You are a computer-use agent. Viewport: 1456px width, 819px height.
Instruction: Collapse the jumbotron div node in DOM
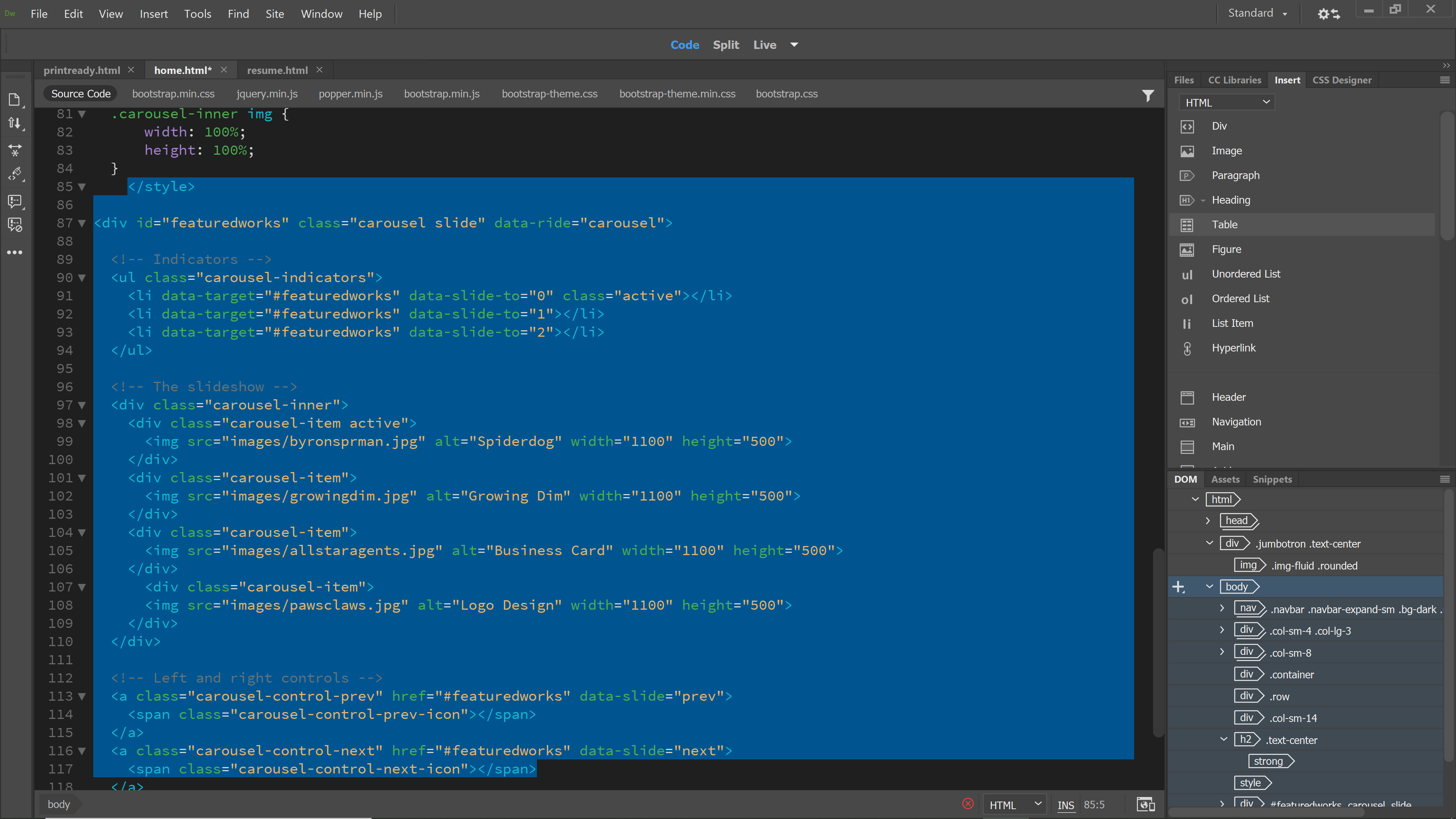point(1210,543)
